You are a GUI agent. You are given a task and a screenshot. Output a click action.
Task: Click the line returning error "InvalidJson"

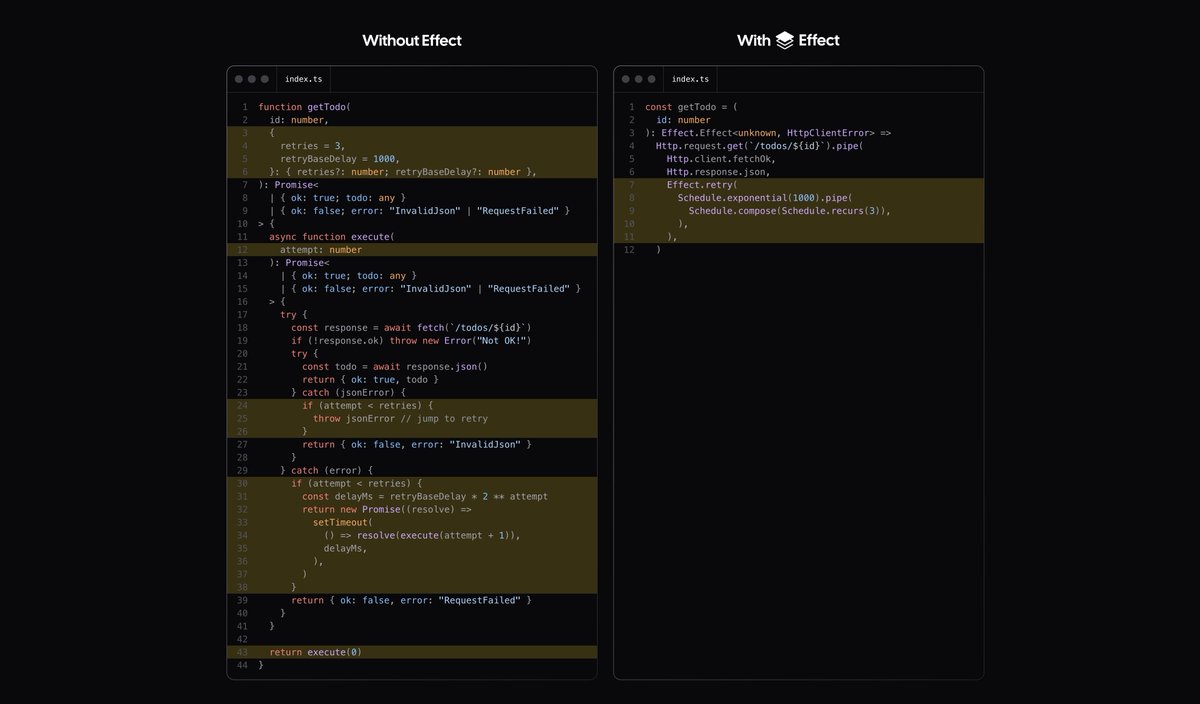pos(417,445)
